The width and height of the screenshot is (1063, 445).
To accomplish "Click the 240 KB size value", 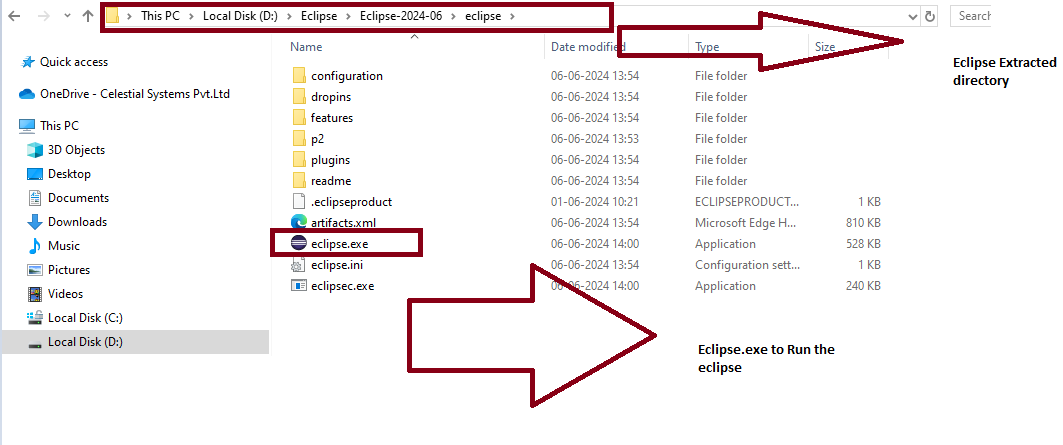I will tap(863, 286).
